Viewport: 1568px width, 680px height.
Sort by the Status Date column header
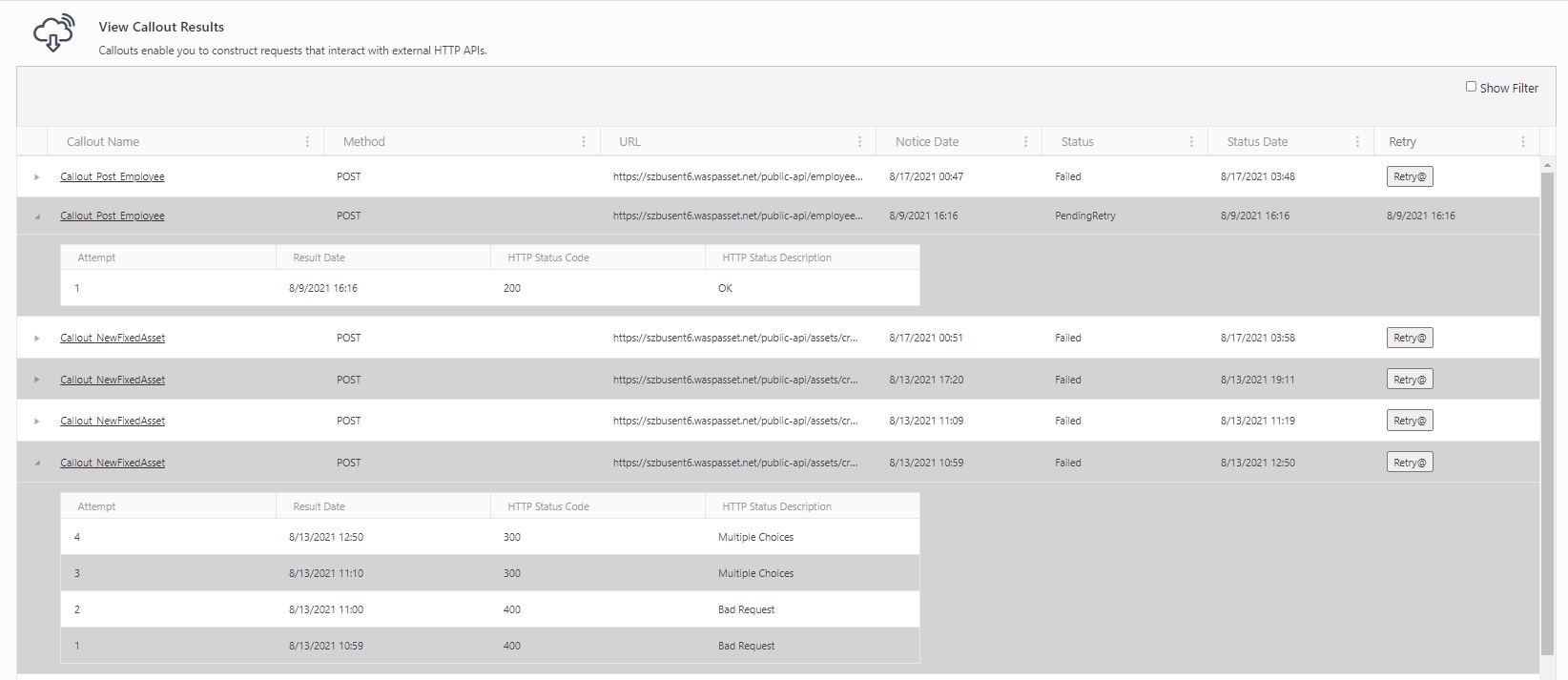coord(1257,141)
